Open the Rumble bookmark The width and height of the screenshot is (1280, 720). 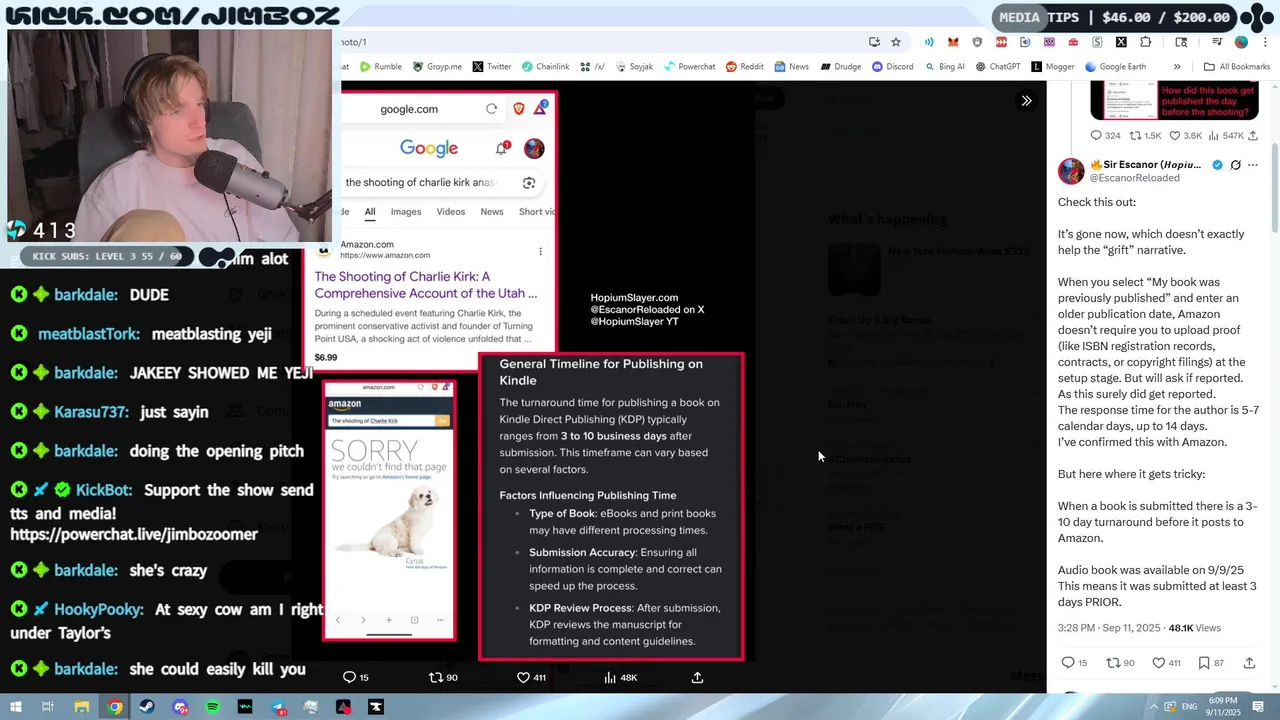coord(381,67)
